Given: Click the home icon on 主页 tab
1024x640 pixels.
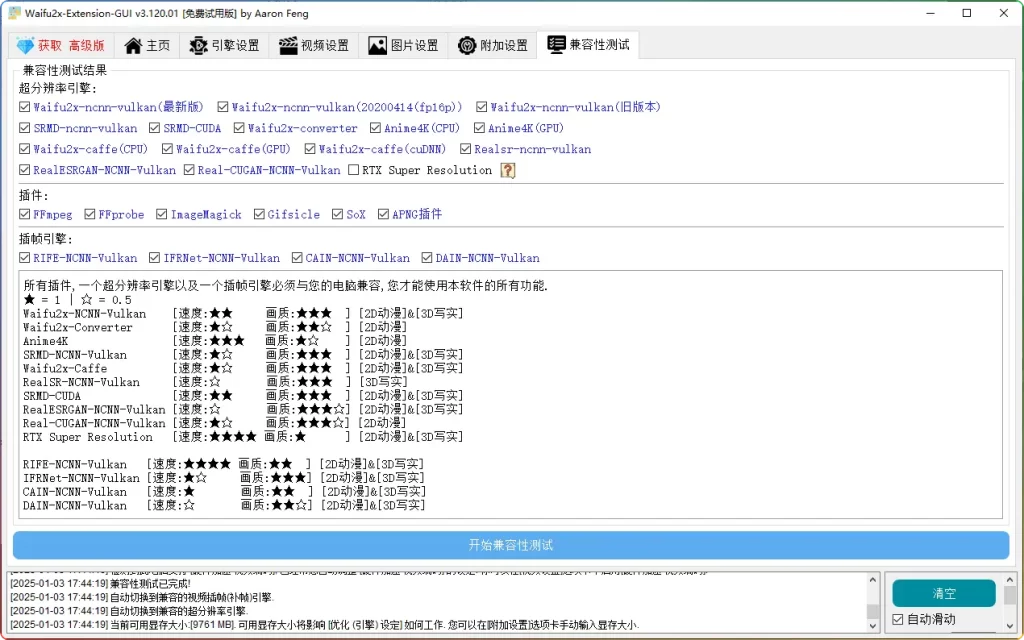Looking at the screenshot, I should 133,46.
